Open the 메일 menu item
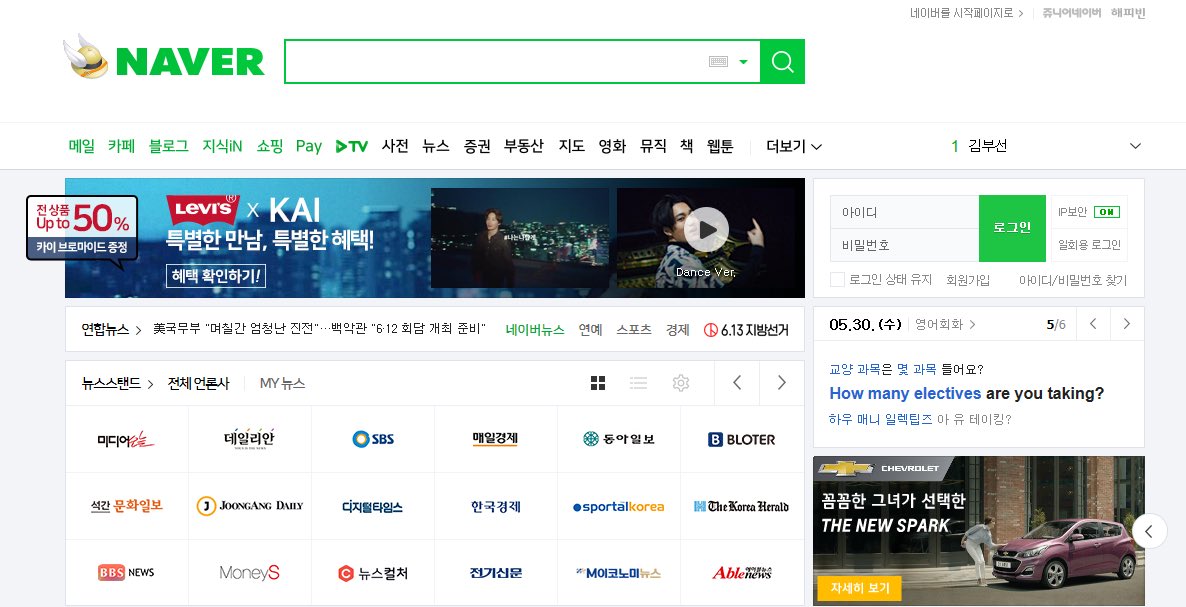The height and width of the screenshot is (607, 1186). point(82,146)
